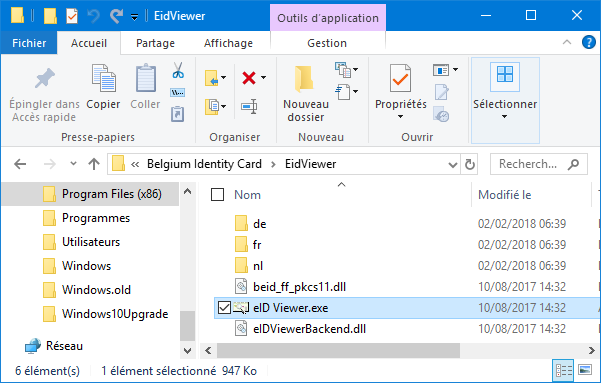The width and height of the screenshot is (601, 383).
Task: Open the Gestion tab
Action: point(327,43)
